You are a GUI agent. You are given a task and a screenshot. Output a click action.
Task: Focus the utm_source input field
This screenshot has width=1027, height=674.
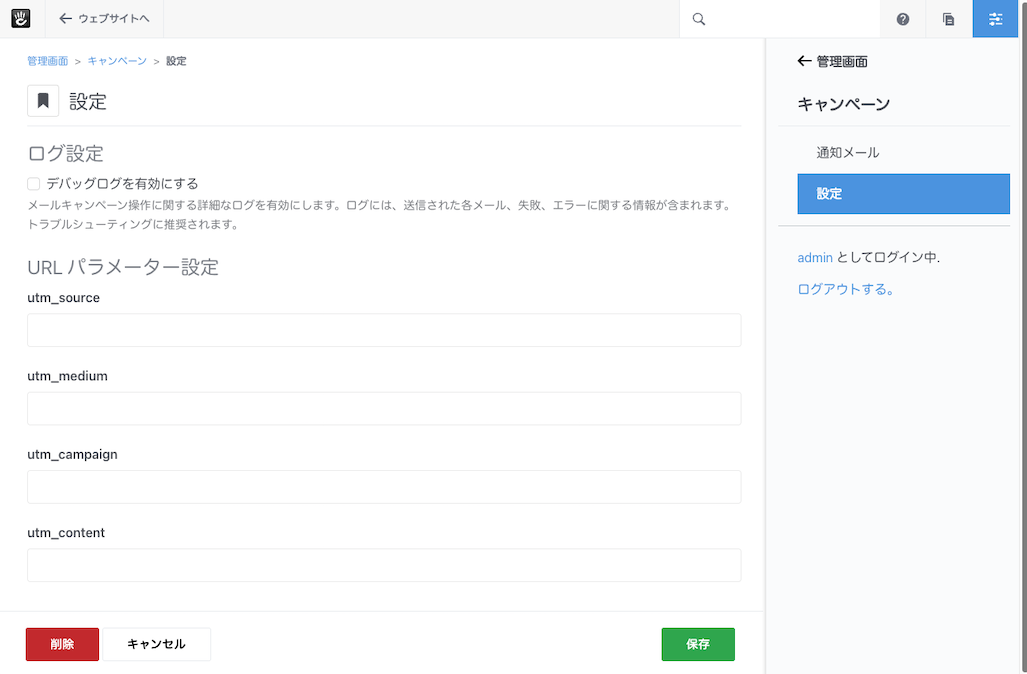tap(384, 330)
